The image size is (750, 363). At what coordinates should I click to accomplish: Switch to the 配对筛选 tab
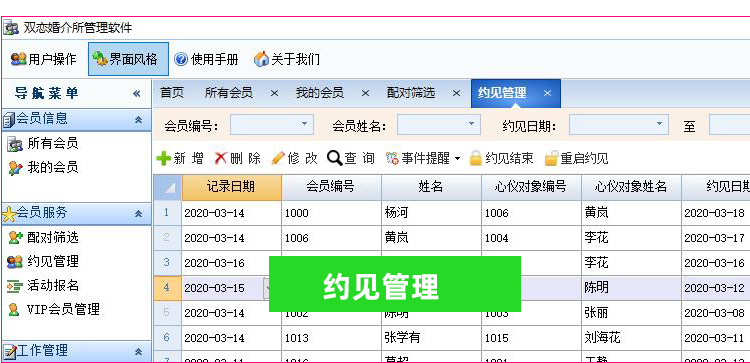(411, 93)
